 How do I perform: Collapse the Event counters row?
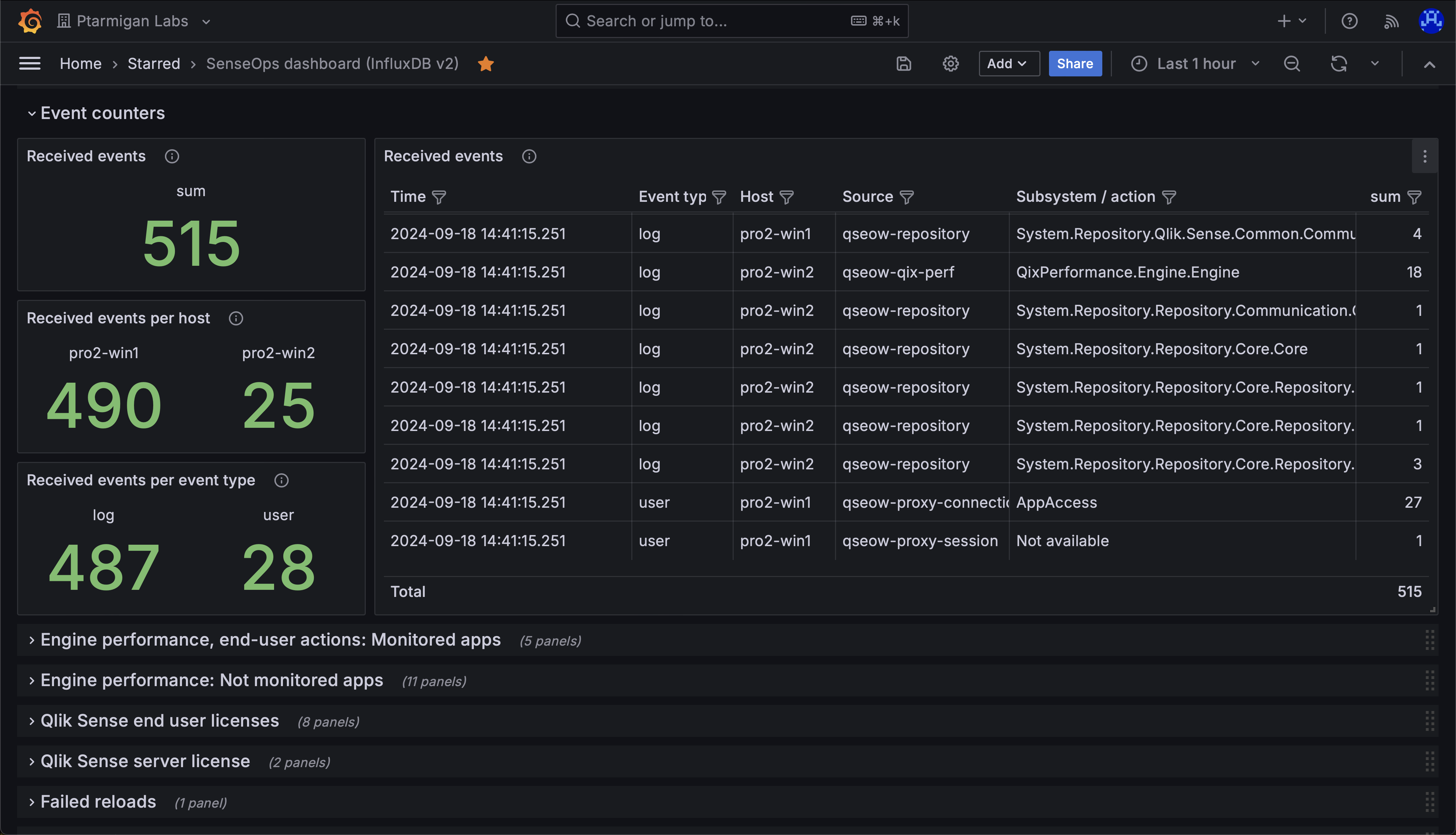coord(96,113)
